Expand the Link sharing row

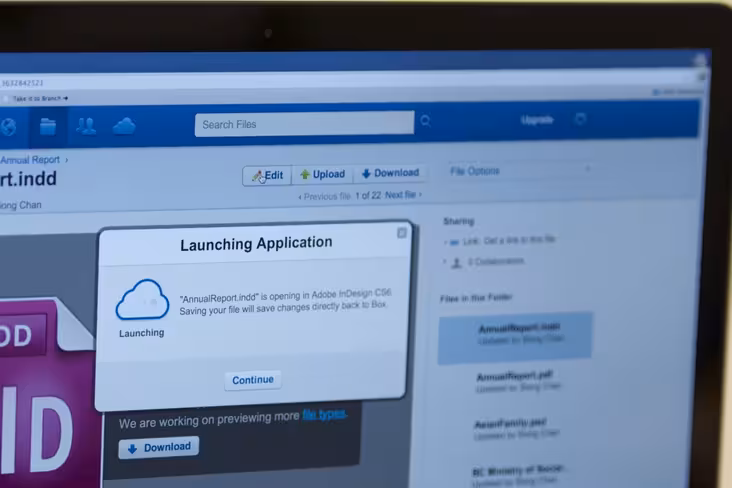pyautogui.click(x=500, y=241)
